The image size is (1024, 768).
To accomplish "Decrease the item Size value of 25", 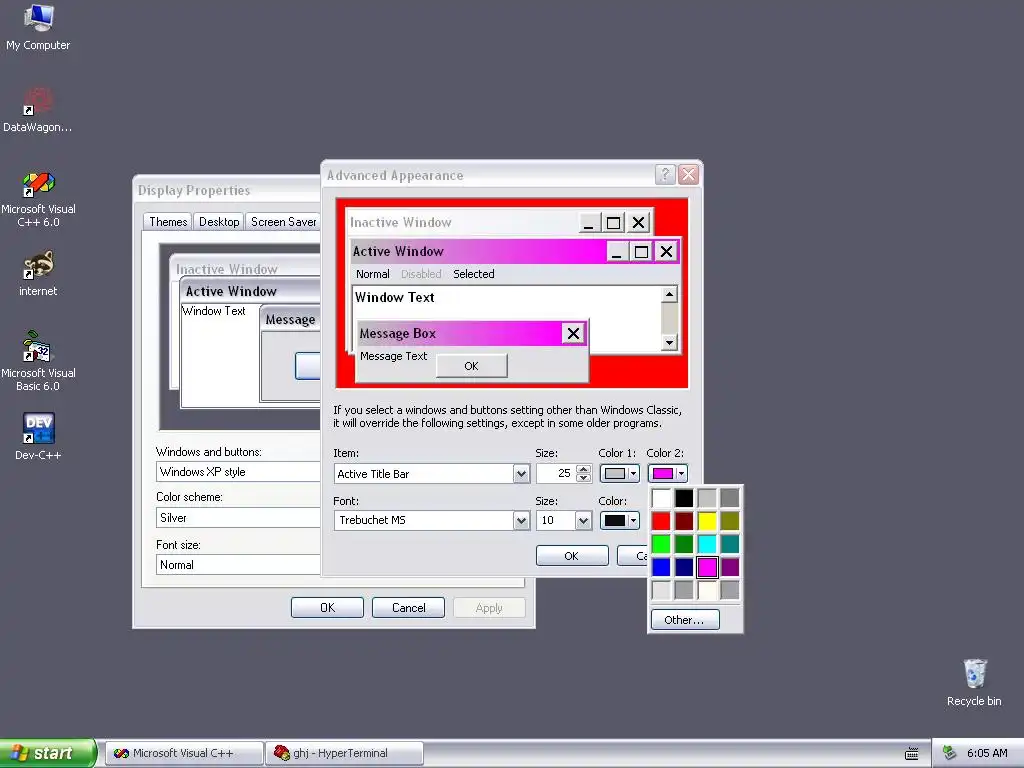I will point(584,478).
